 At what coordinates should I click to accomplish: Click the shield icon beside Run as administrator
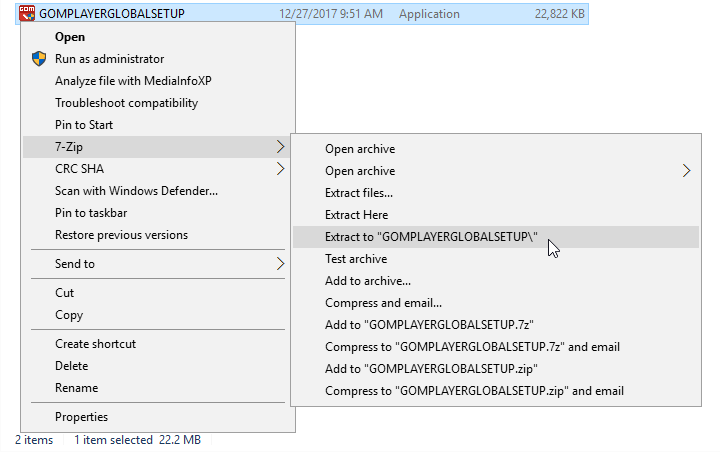click(x=39, y=59)
